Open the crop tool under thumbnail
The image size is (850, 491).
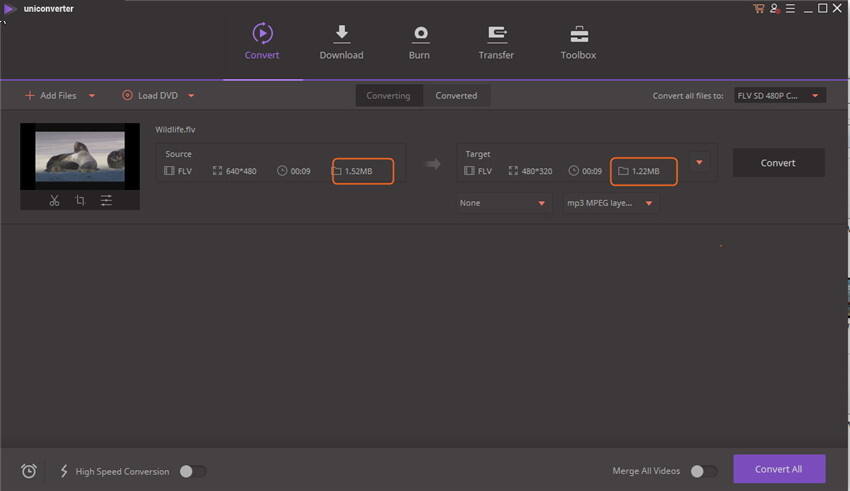point(80,201)
